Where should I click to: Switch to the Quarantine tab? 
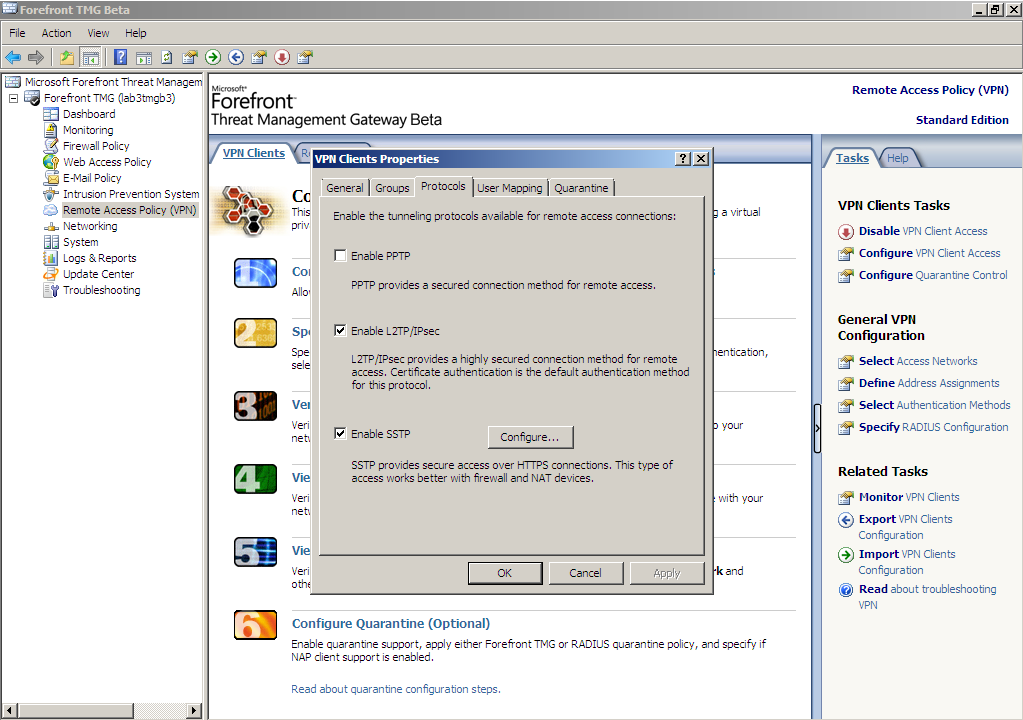pyautogui.click(x=581, y=188)
